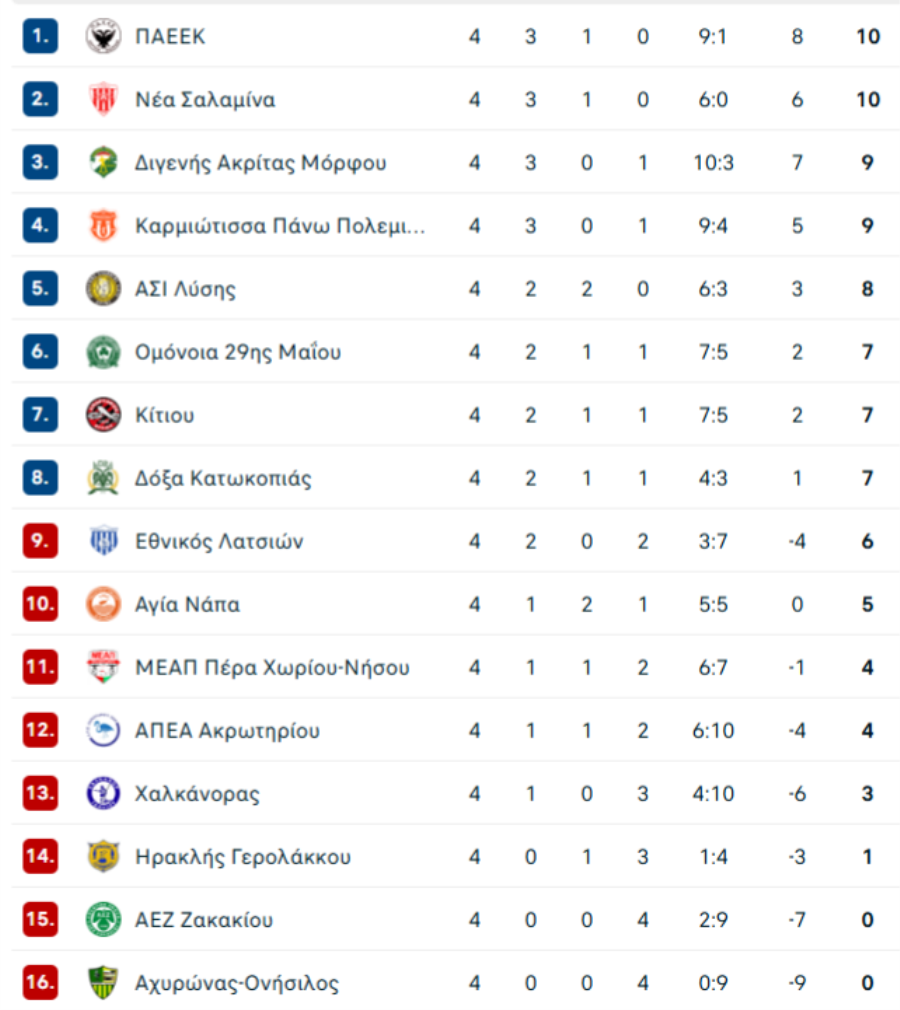The width and height of the screenshot is (900, 1010).
Task: Click the Νέα Σαλαμίνα team logo
Action: point(103,100)
